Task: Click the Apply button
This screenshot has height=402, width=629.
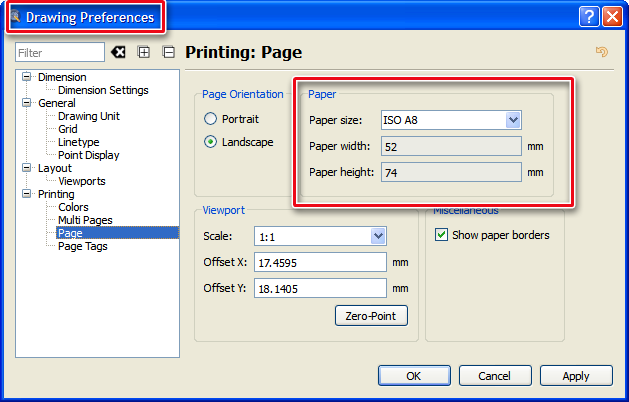Action: tap(575, 376)
